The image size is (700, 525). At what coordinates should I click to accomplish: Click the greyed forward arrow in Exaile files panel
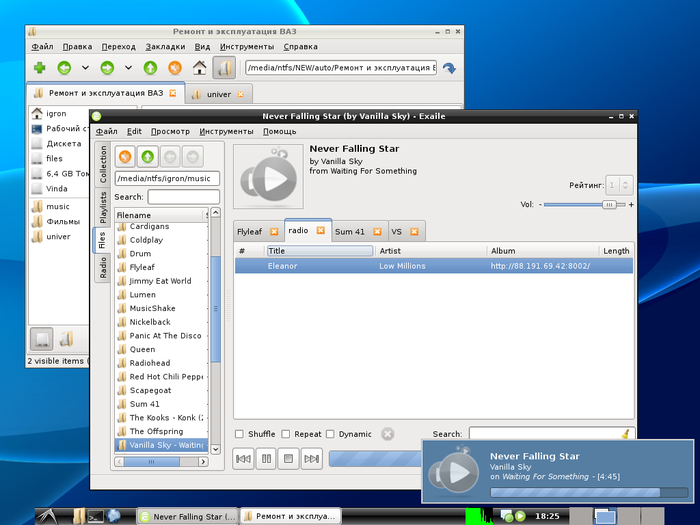tap(192, 157)
